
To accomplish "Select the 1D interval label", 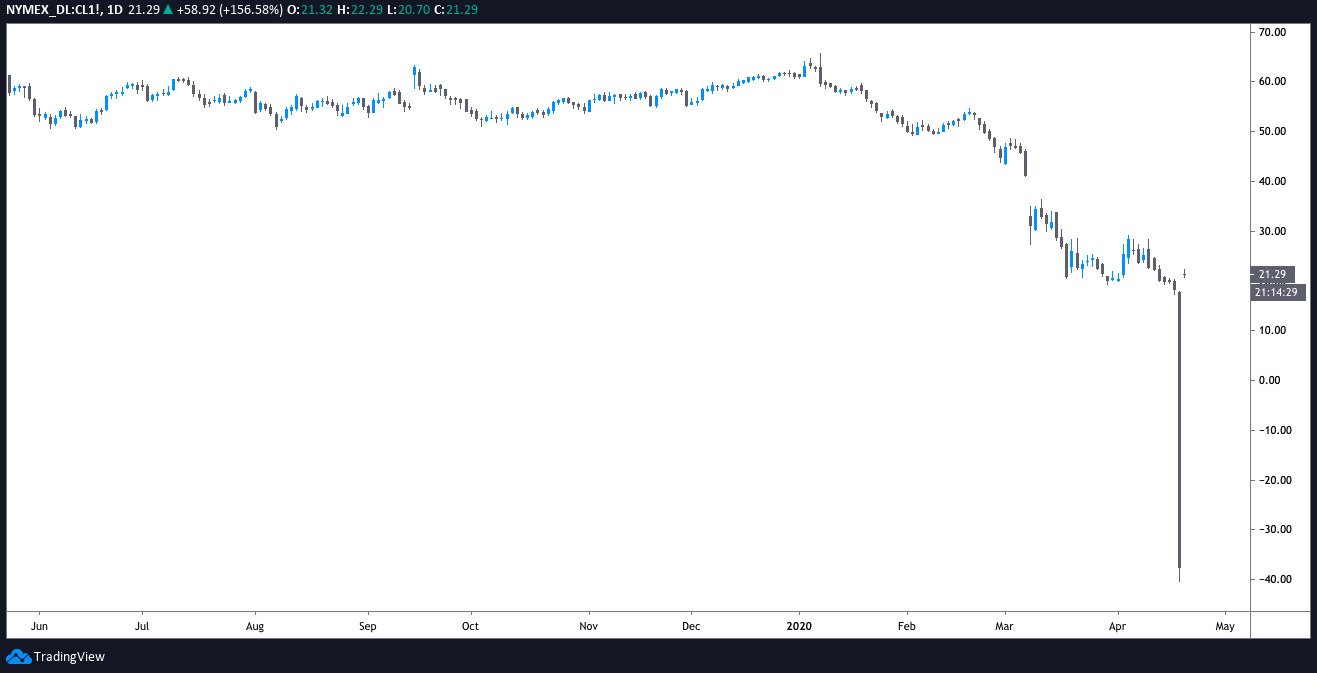I will 112,9.
